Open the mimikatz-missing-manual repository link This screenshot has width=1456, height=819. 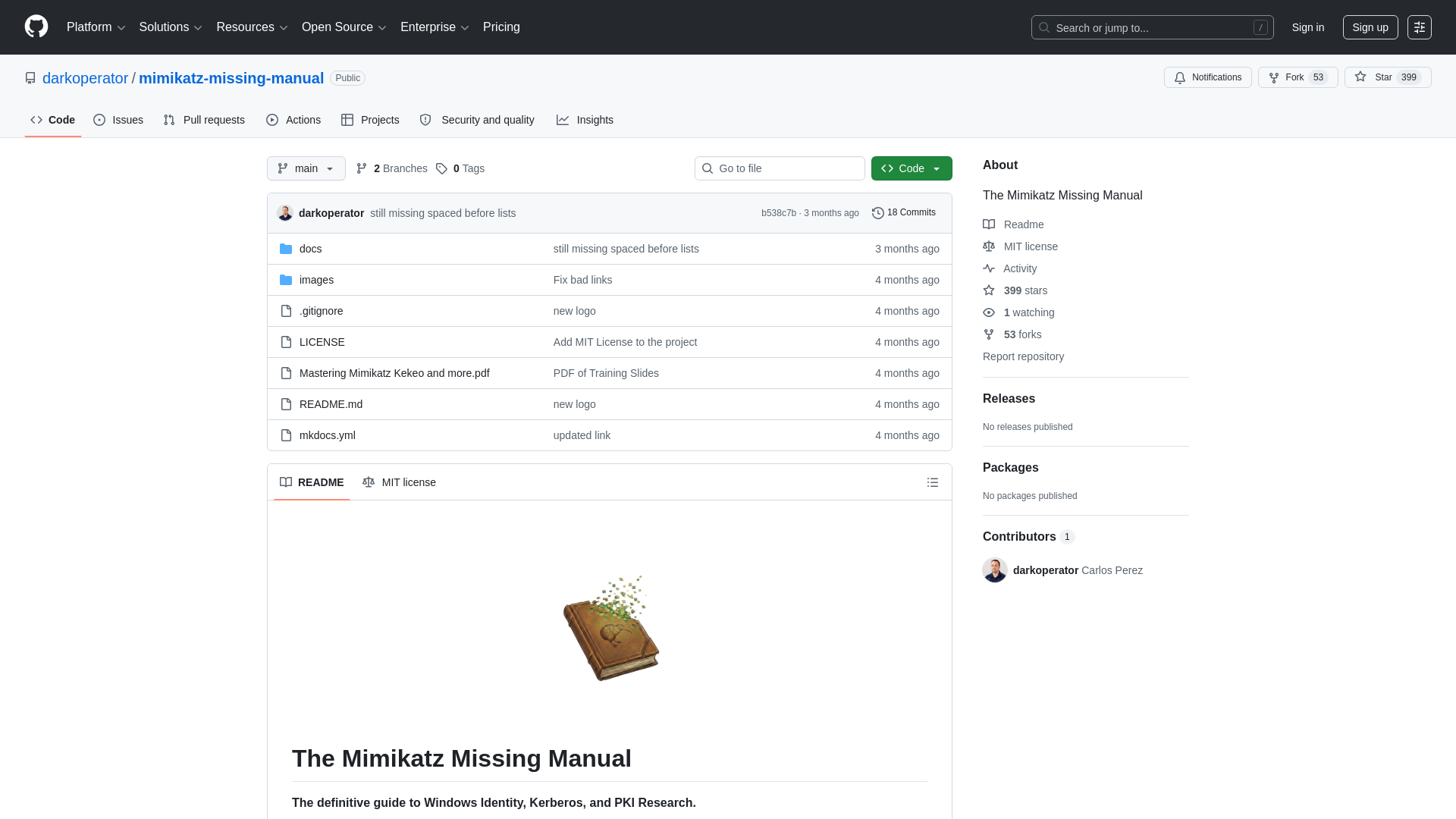231,78
